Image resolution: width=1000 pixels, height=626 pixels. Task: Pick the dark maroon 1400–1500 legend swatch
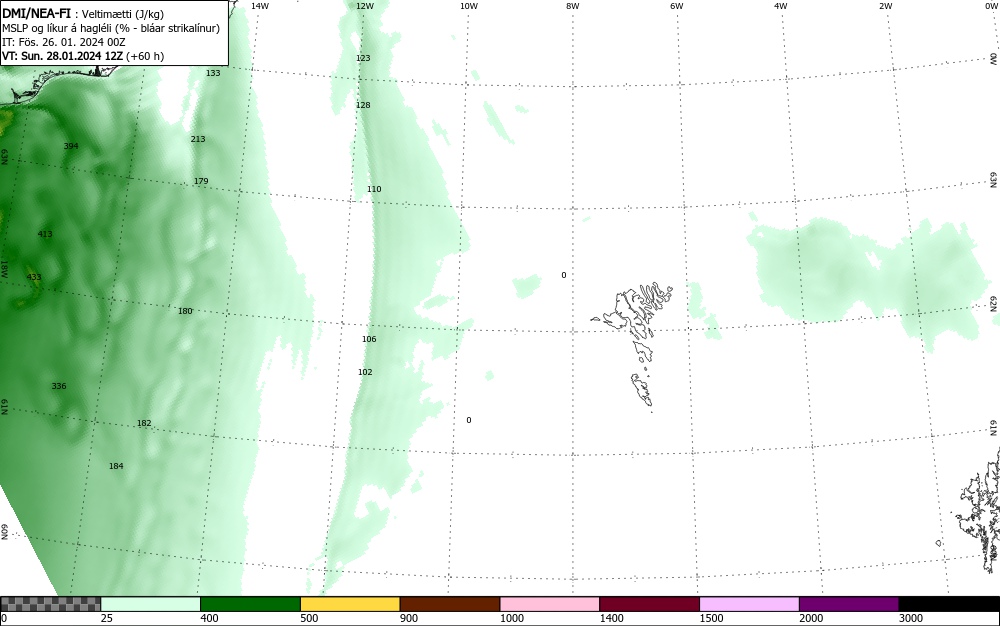point(649,604)
